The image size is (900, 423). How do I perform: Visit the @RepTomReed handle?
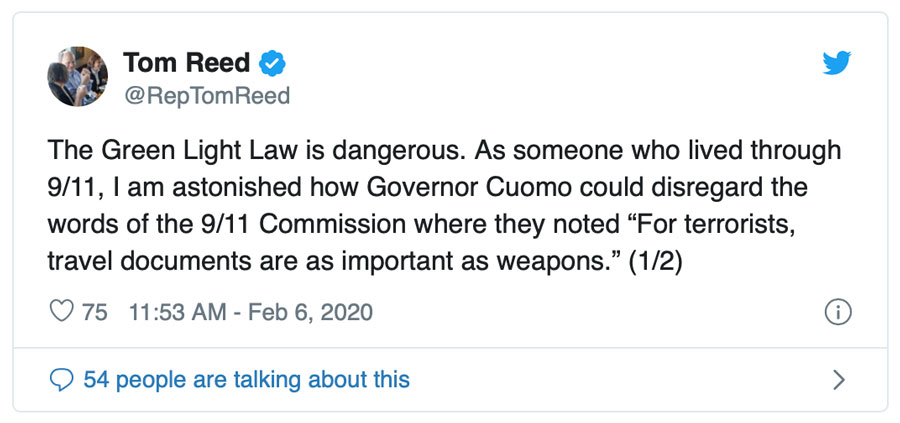(x=206, y=96)
